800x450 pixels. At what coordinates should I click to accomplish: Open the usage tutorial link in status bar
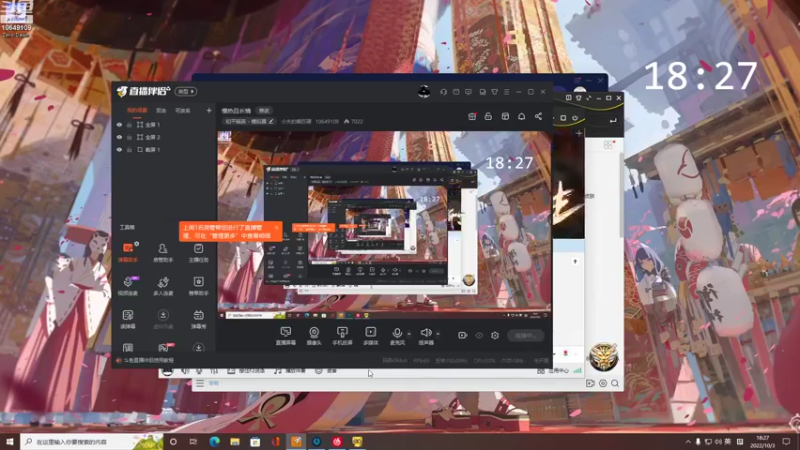click(x=148, y=360)
